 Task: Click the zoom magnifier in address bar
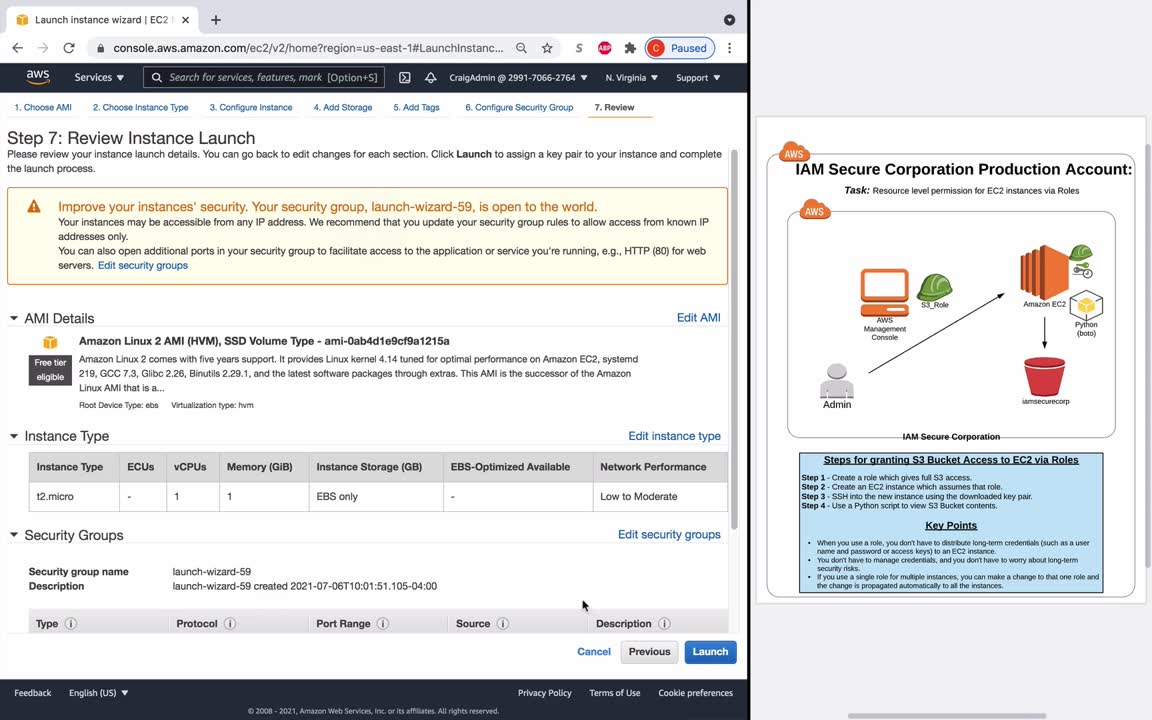click(x=521, y=48)
